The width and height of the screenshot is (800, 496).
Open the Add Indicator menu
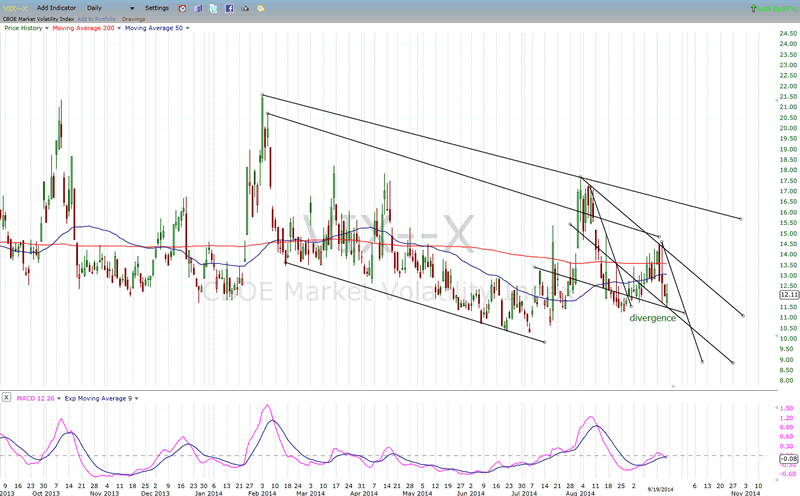[x=56, y=8]
